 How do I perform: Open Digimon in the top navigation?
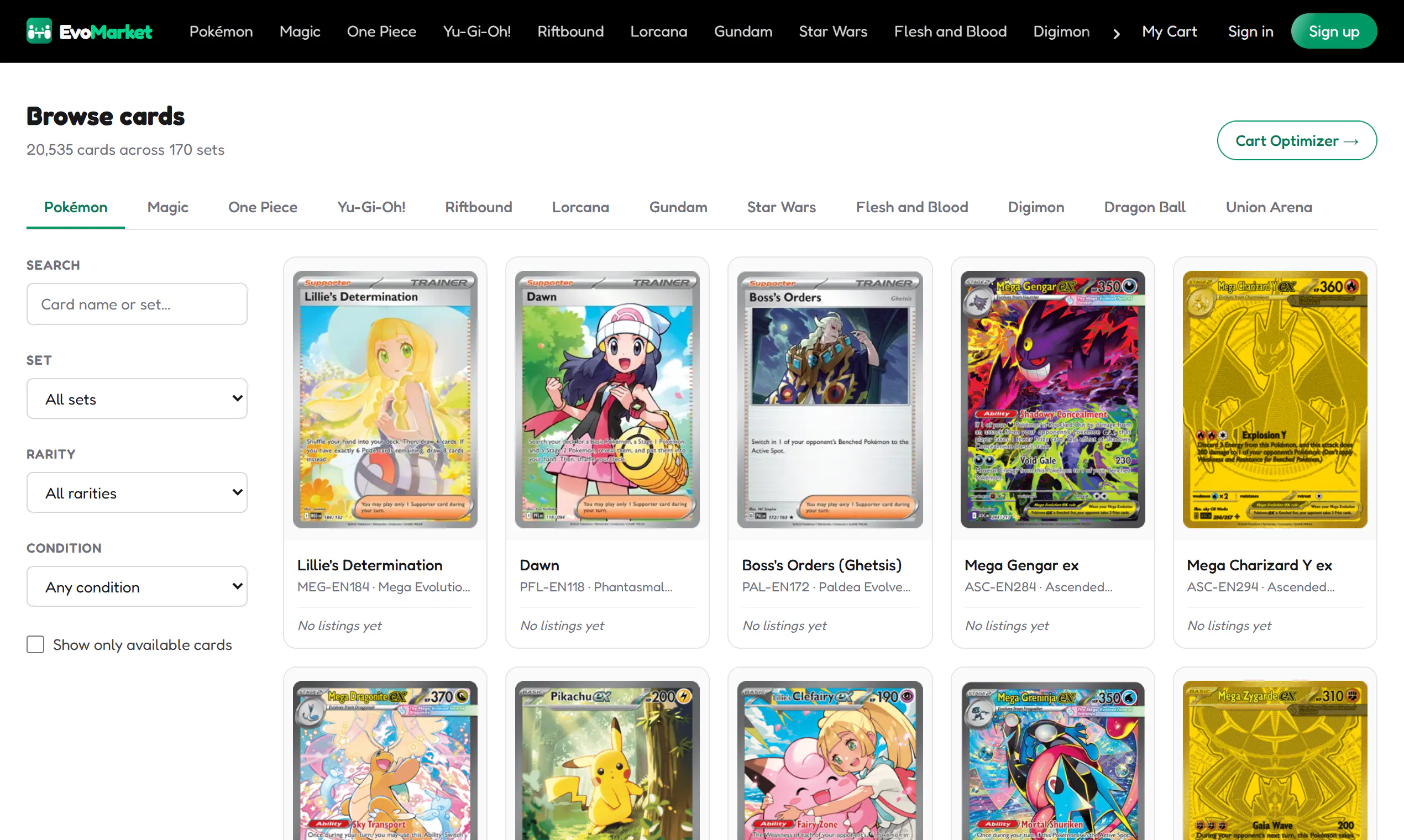1061,32
